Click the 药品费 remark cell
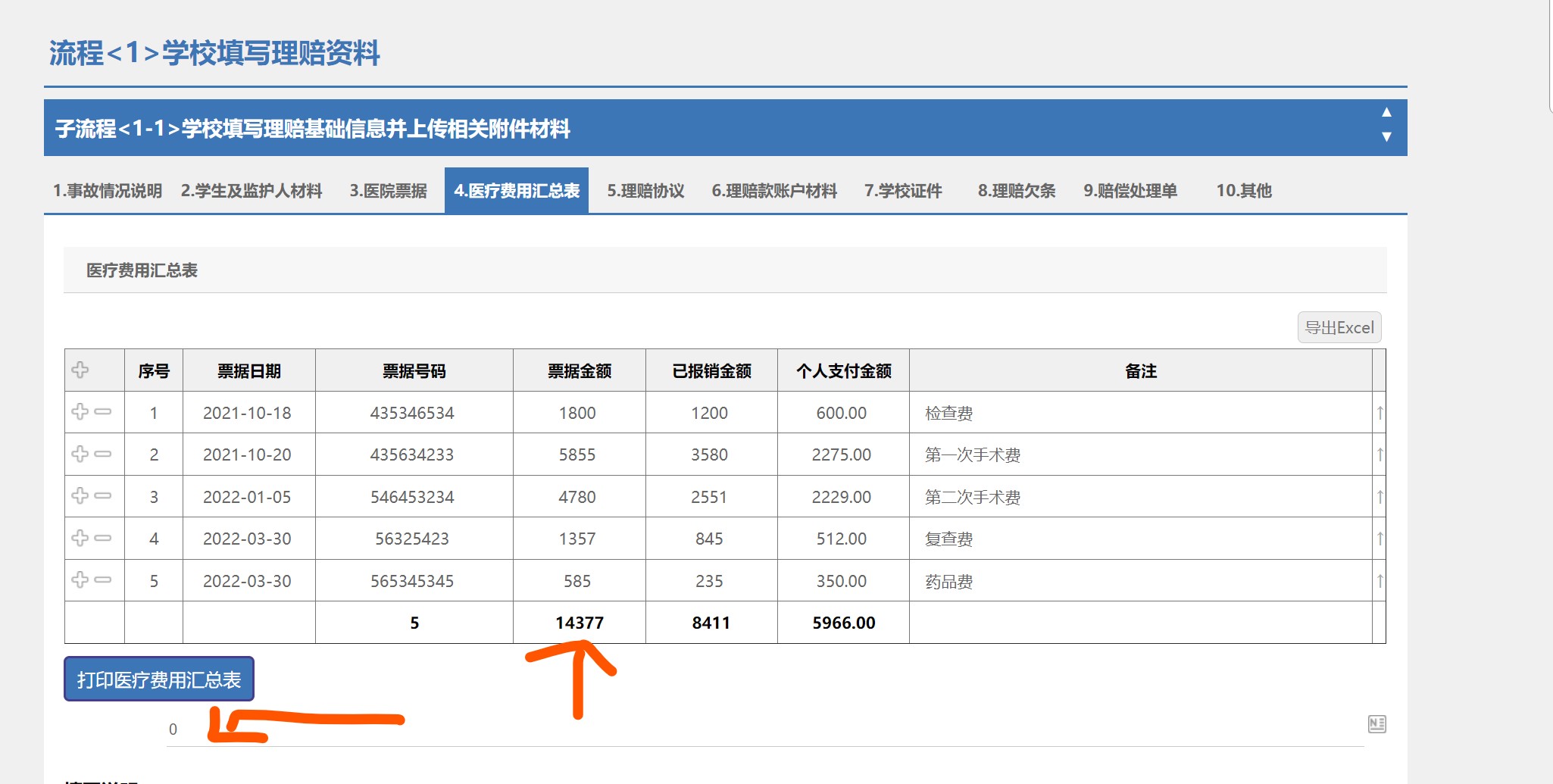 [1141, 581]
